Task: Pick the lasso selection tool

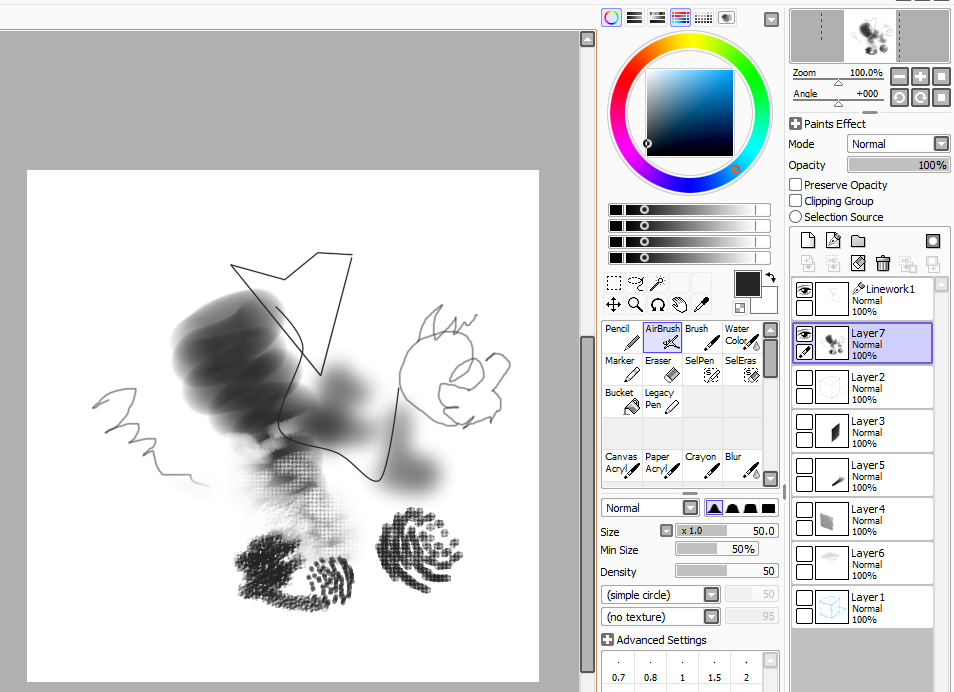Action: (636, 283)
